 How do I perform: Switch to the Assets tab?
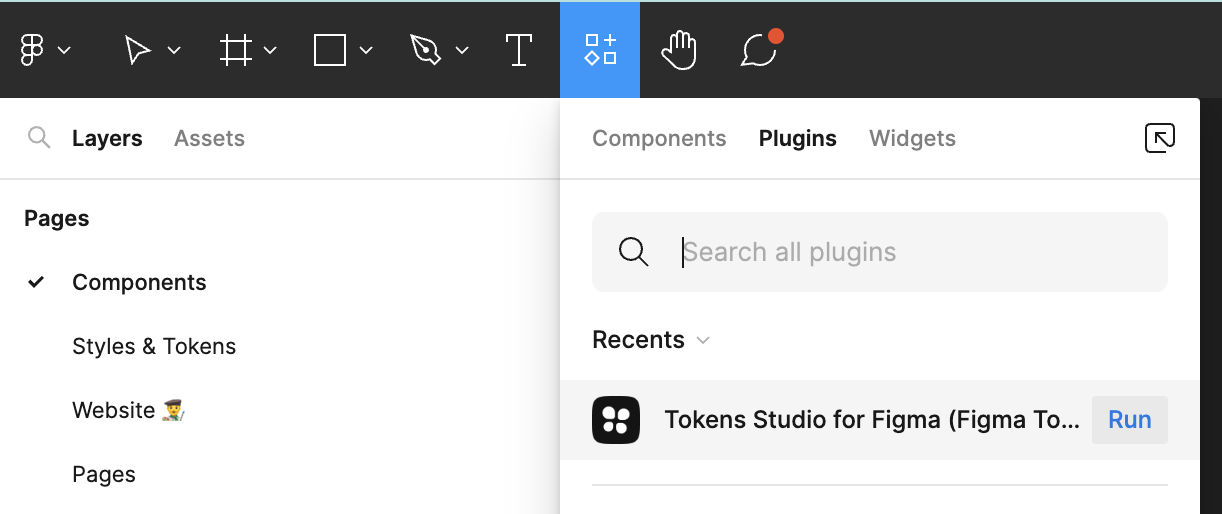(209, 138)
